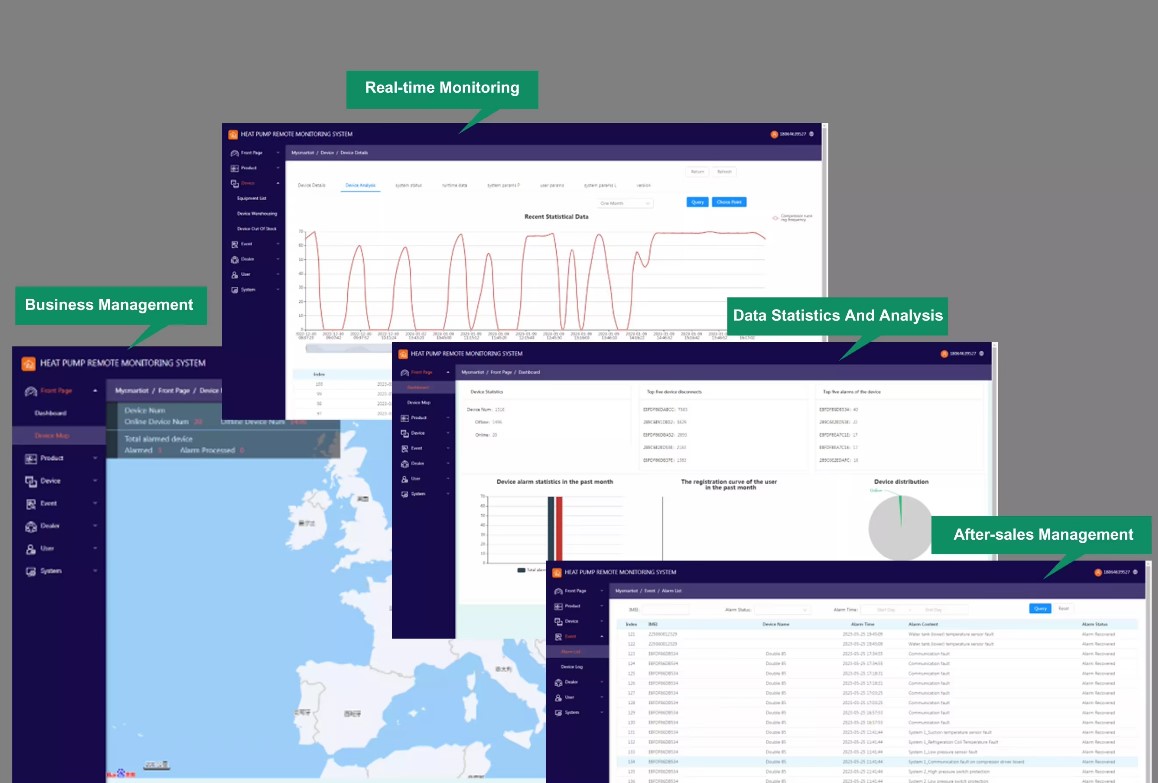Collapse Front Page menu in map window

(x=95, y=391)
